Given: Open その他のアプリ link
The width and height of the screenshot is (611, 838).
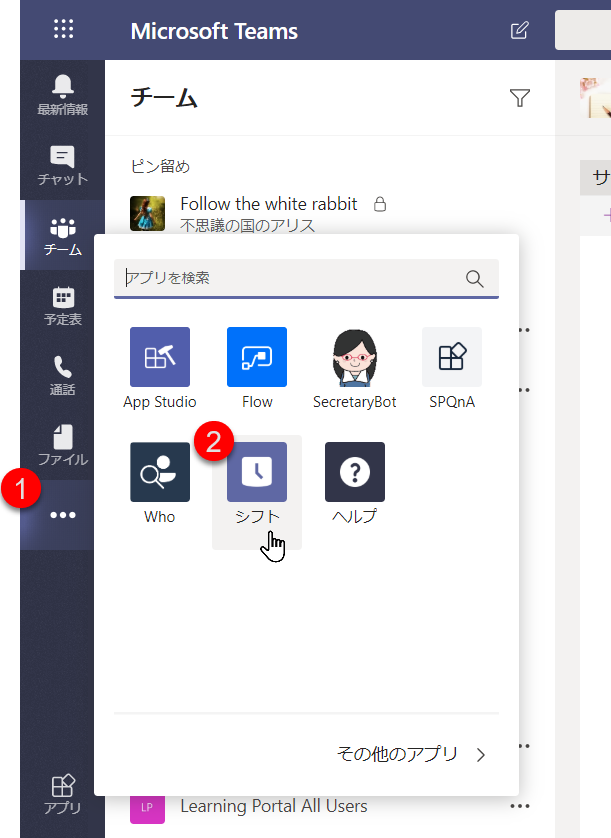Looking at the screenshot, I should [x=397, y=754].
